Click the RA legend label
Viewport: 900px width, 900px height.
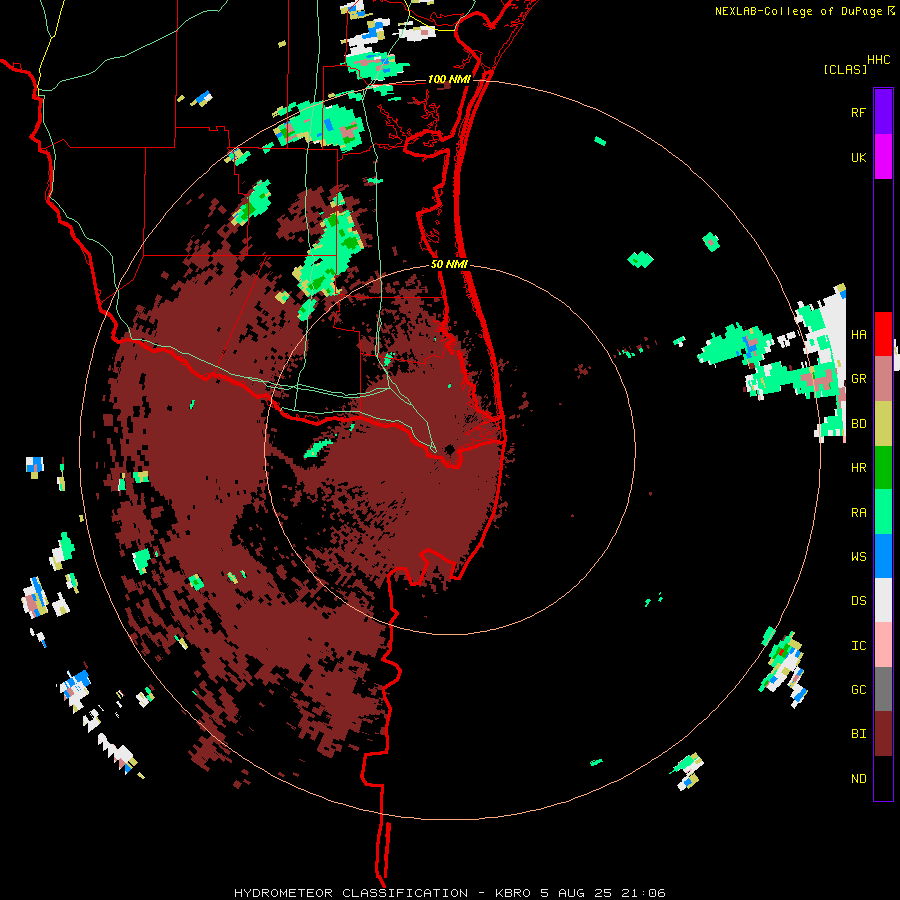858,513
